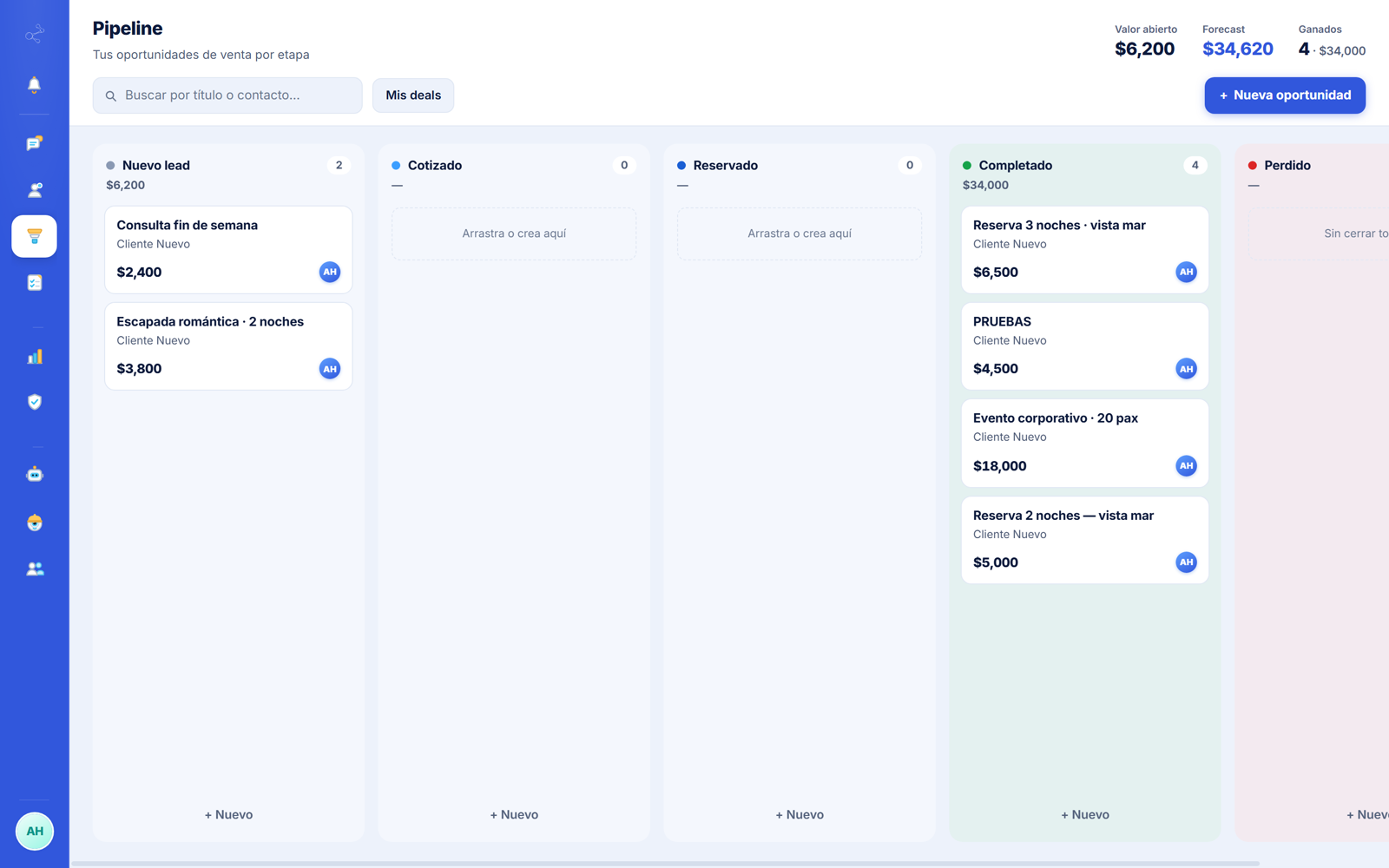Click AH avatar on PRUEBAS card
This screenshot has height=868, width=1389.
point(1186,369)
